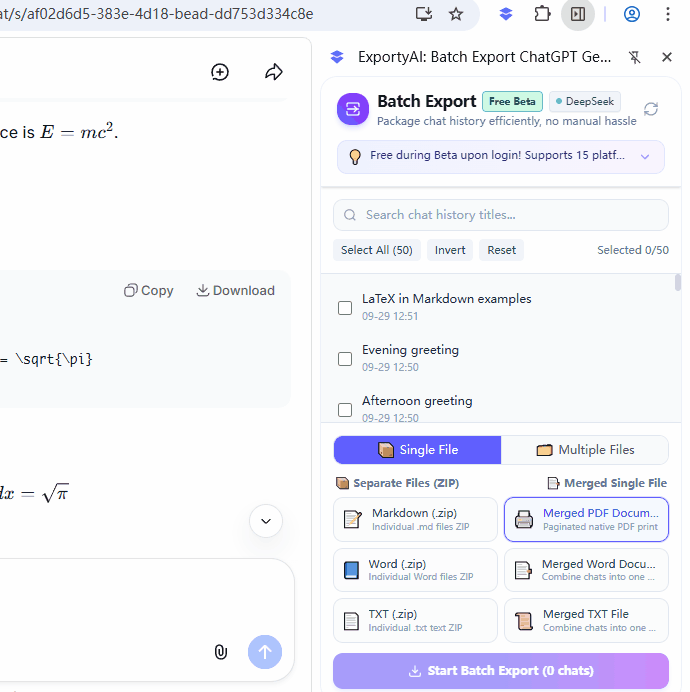This screenshot has width=690, height=692.
Task: Check the Afternoon greeting checkbox
Action: click(x=345, y=410)
